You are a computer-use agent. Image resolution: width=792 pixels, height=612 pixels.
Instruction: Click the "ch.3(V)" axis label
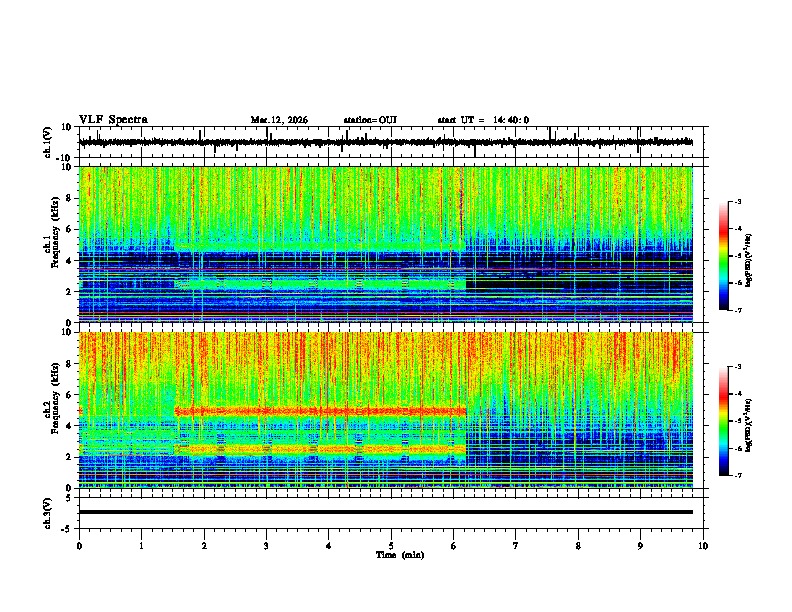[x=48, y=513]
